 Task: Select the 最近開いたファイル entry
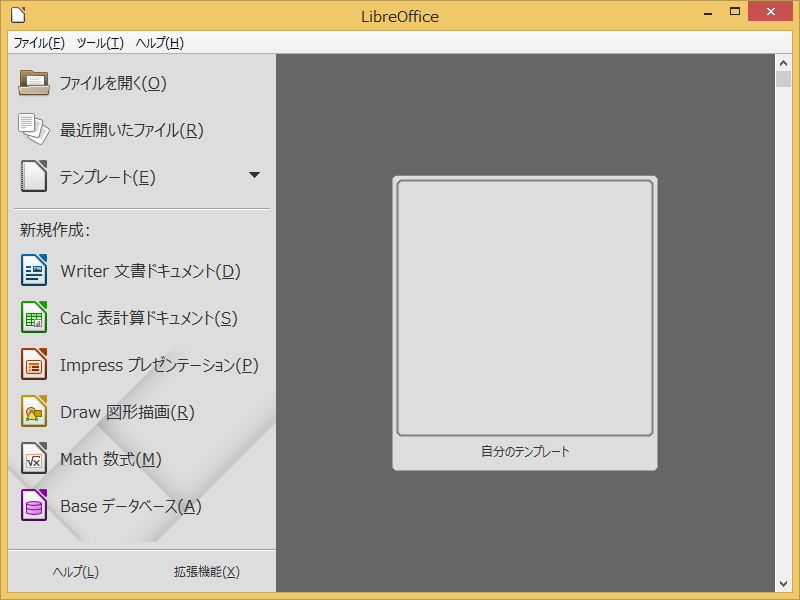click(140, 129)
